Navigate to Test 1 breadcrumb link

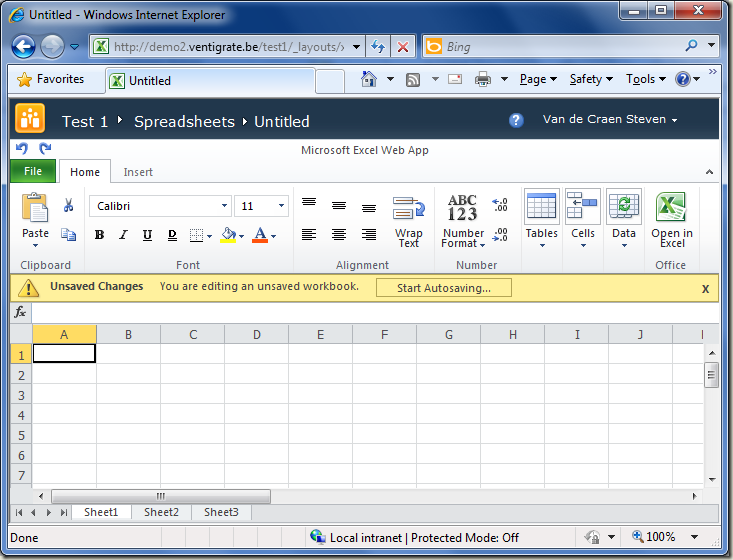pyautogui.click(x=85, y=122)
